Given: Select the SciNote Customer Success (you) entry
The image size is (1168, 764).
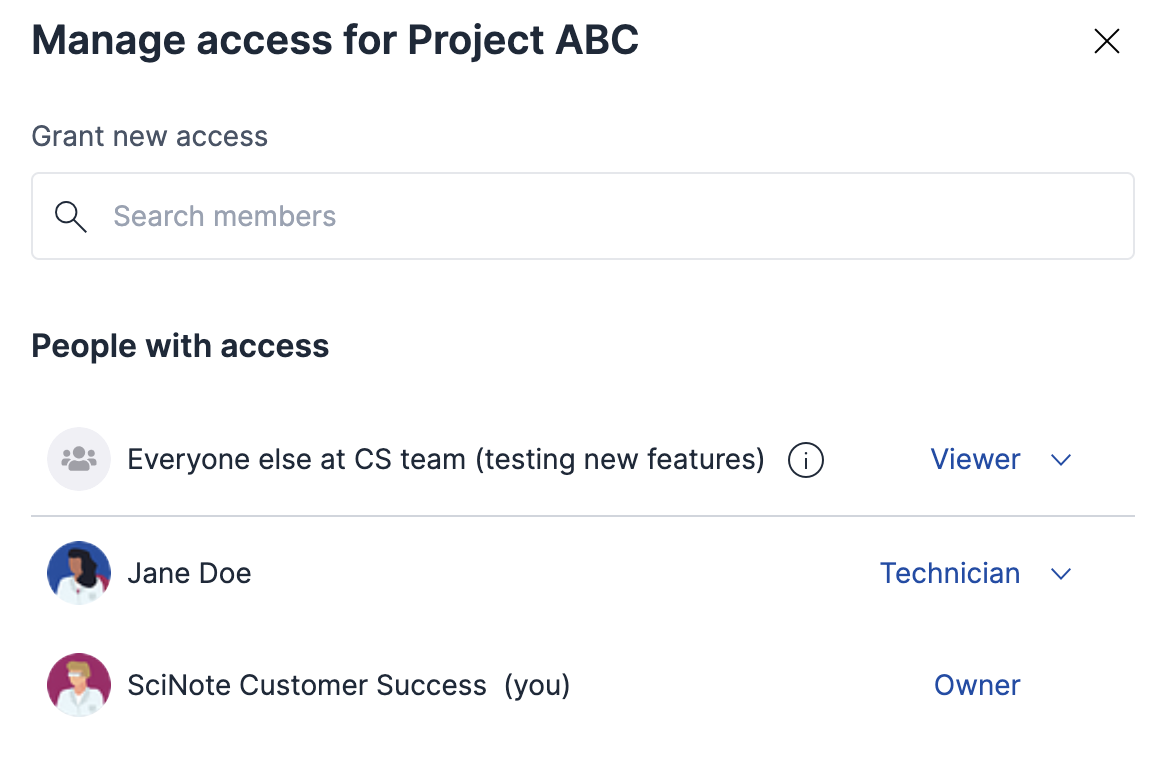Looking at the screenshot, I should 348,685.
